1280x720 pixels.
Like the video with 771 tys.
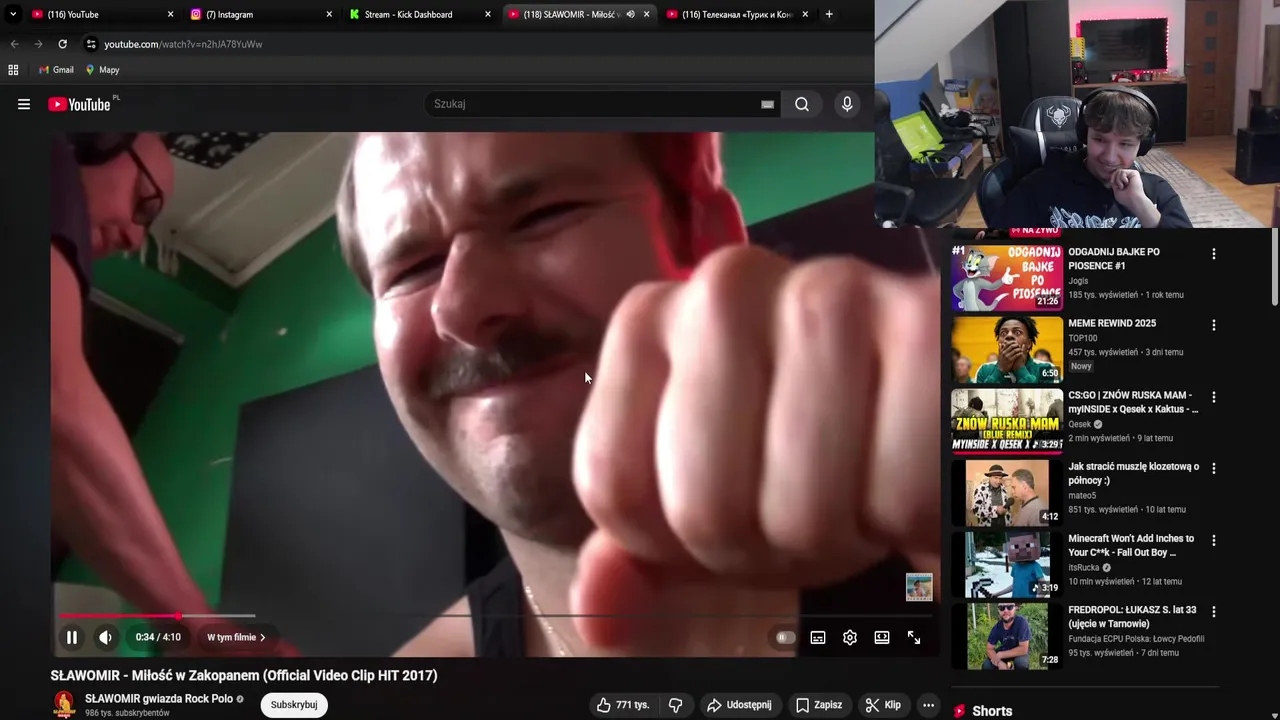(x=623, y=705)
